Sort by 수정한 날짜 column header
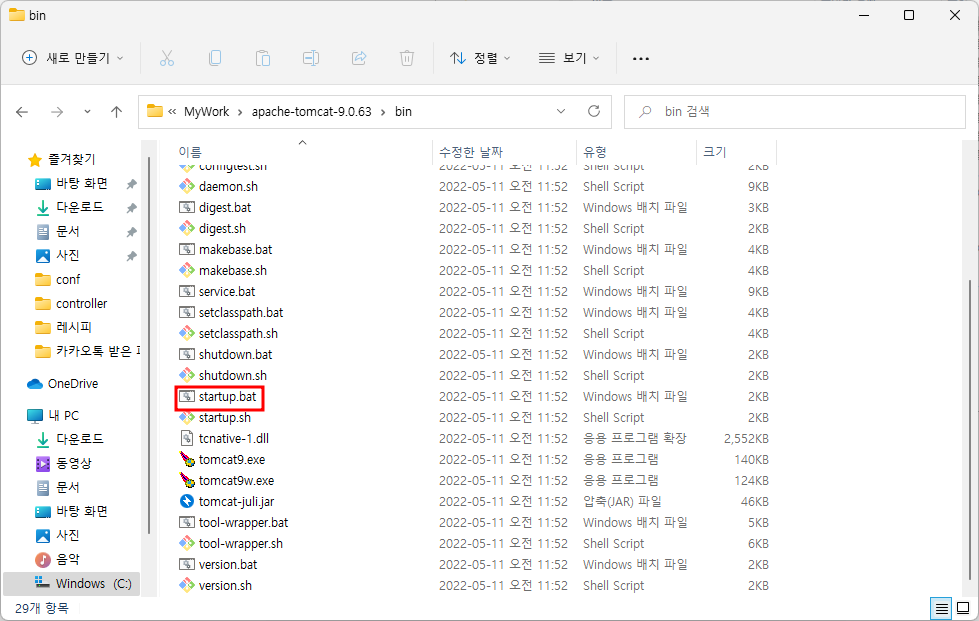The image size is (979, 621). tap(471, 152)
